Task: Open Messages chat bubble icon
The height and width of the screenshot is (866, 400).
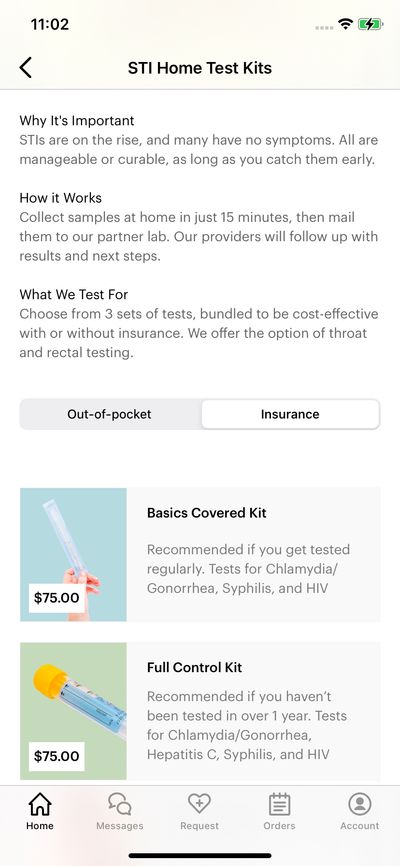Action: pyautogui.click(x=119, y=804)
